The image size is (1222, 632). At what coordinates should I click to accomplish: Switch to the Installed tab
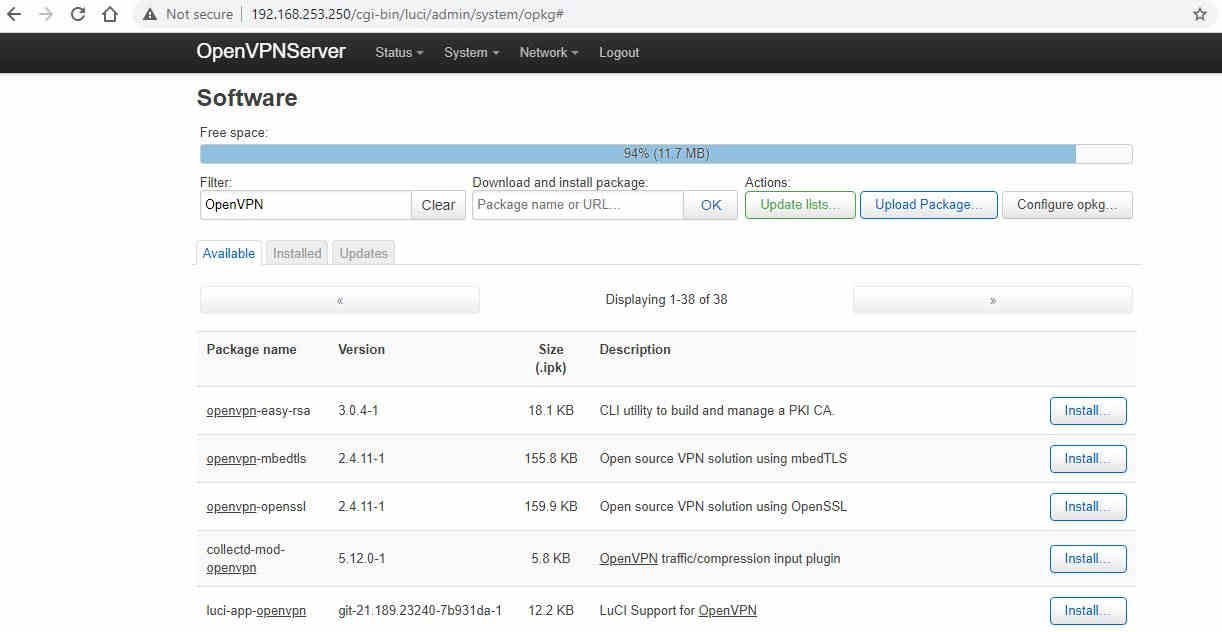(298, 253)
